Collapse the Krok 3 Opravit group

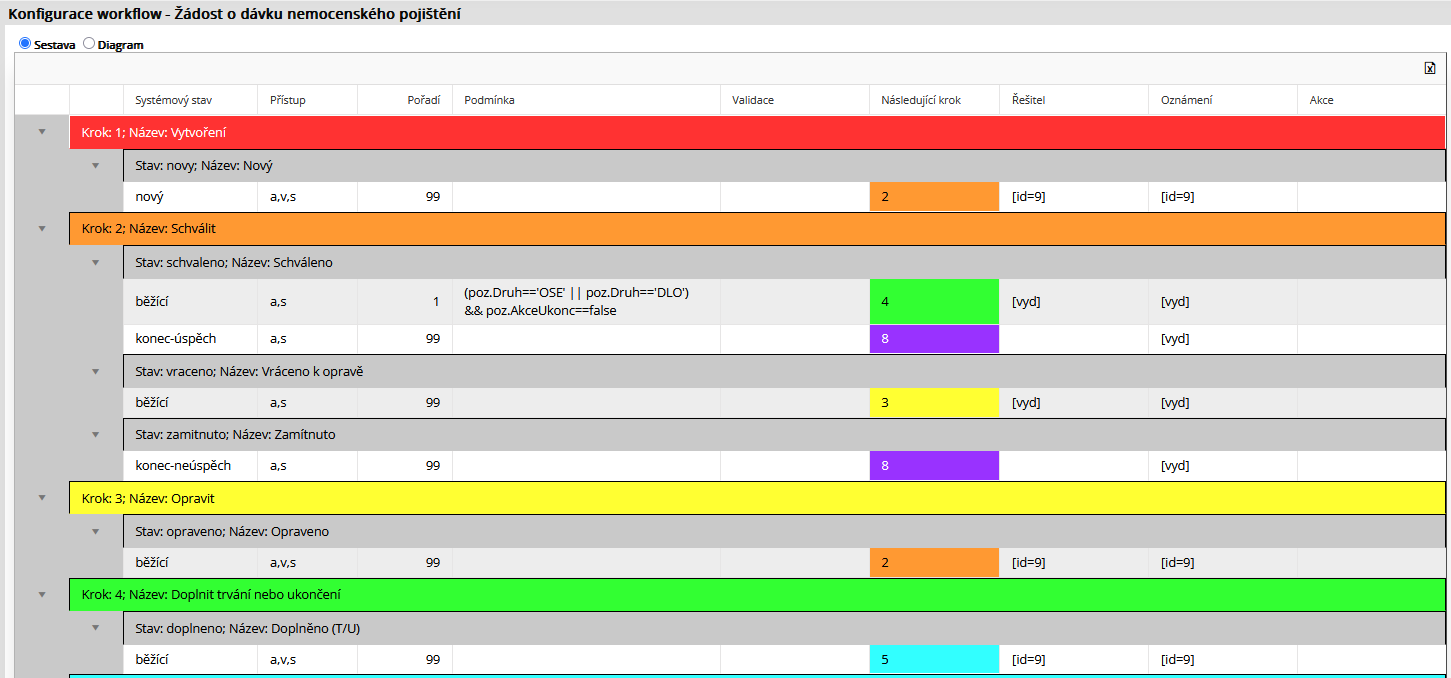point(42,497)
